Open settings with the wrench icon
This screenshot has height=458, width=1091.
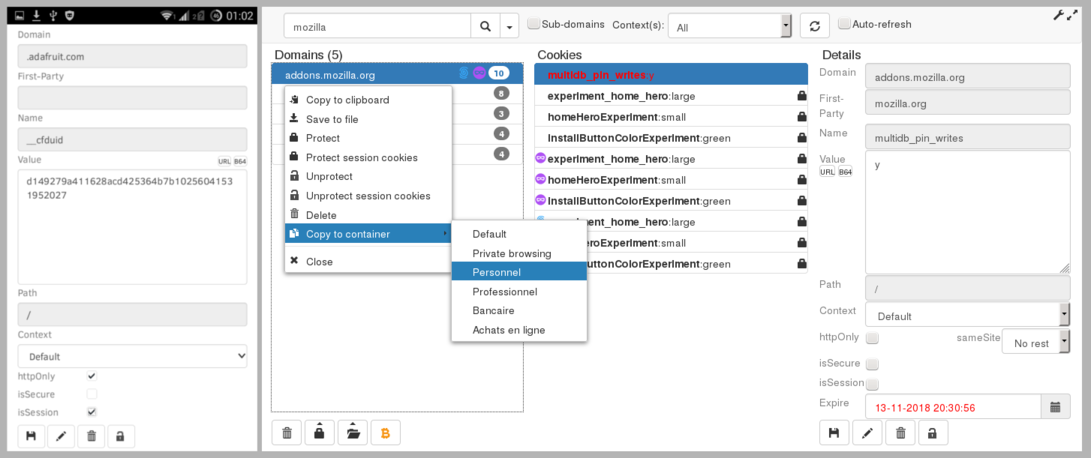(1058, 14)
